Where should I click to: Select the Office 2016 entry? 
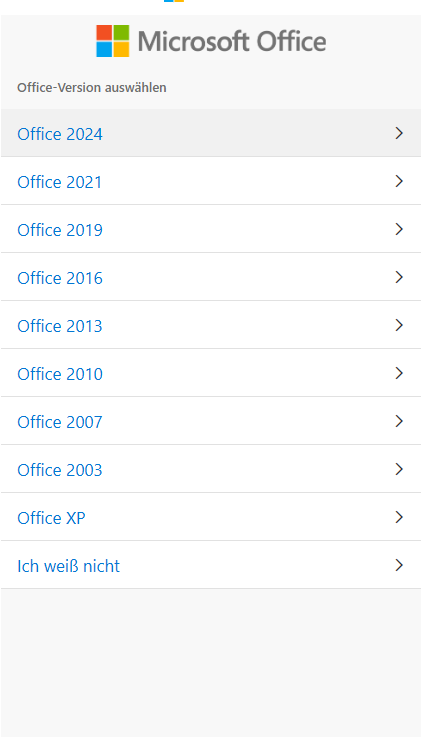60,278
